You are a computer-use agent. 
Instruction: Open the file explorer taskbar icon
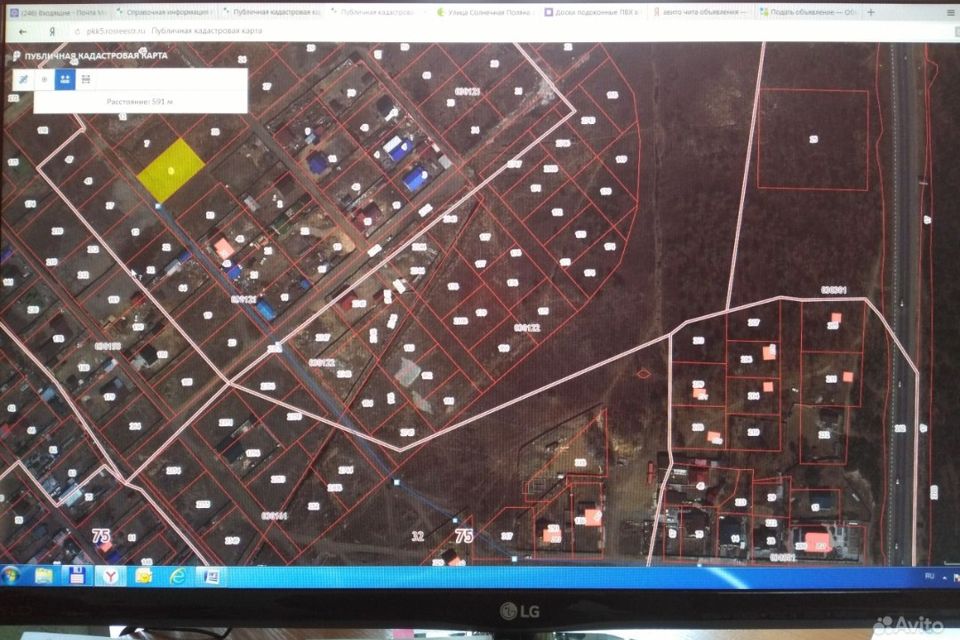click(44, 575)
